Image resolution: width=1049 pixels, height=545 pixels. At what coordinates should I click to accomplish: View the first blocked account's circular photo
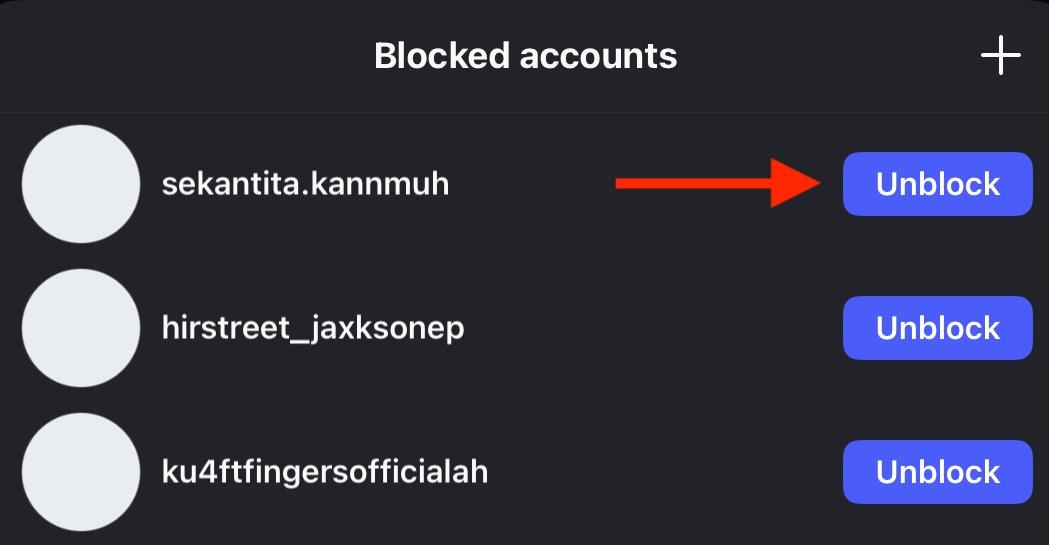(x=81, y=184)
